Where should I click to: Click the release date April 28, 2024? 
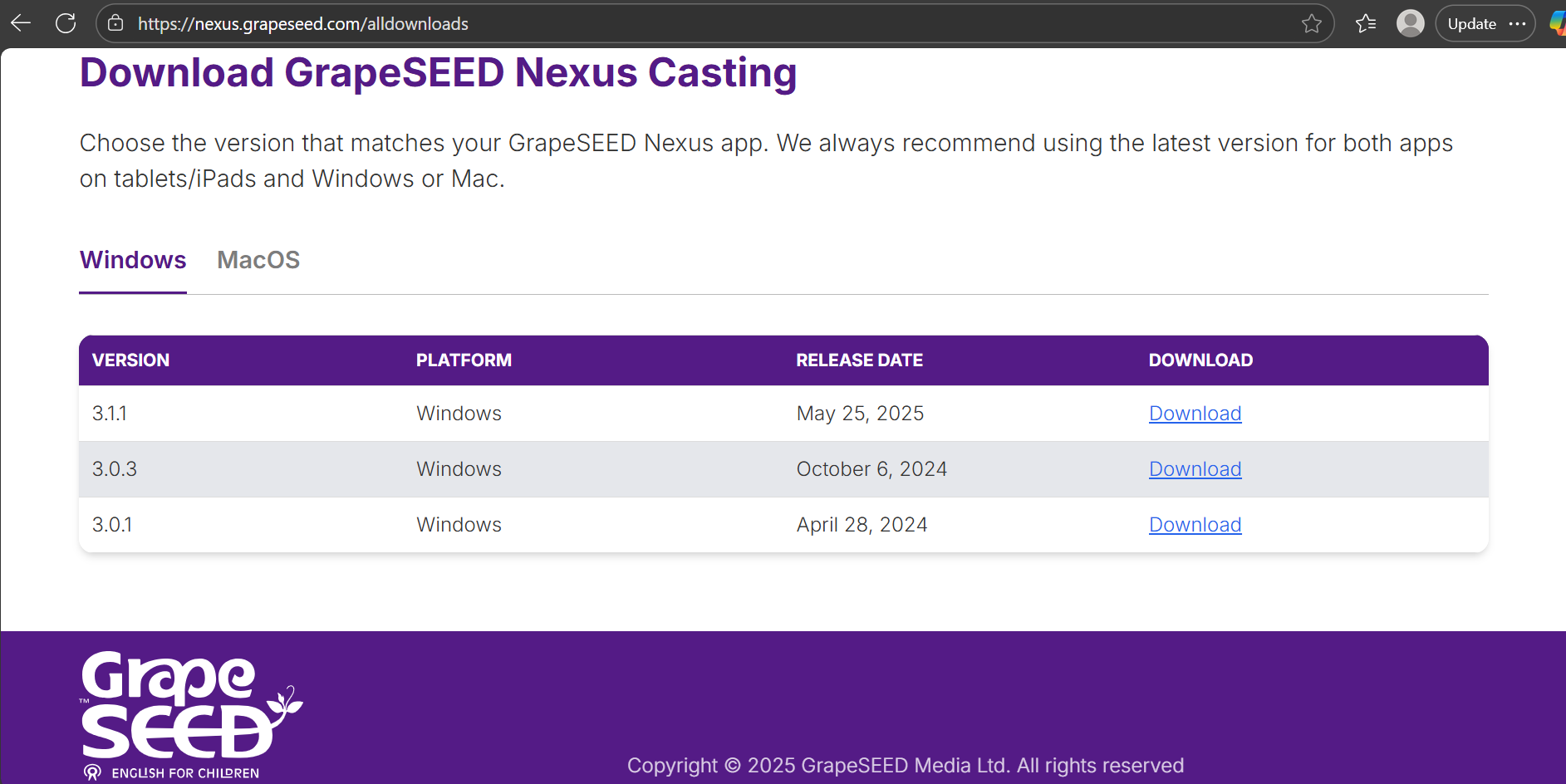(862, 524)
